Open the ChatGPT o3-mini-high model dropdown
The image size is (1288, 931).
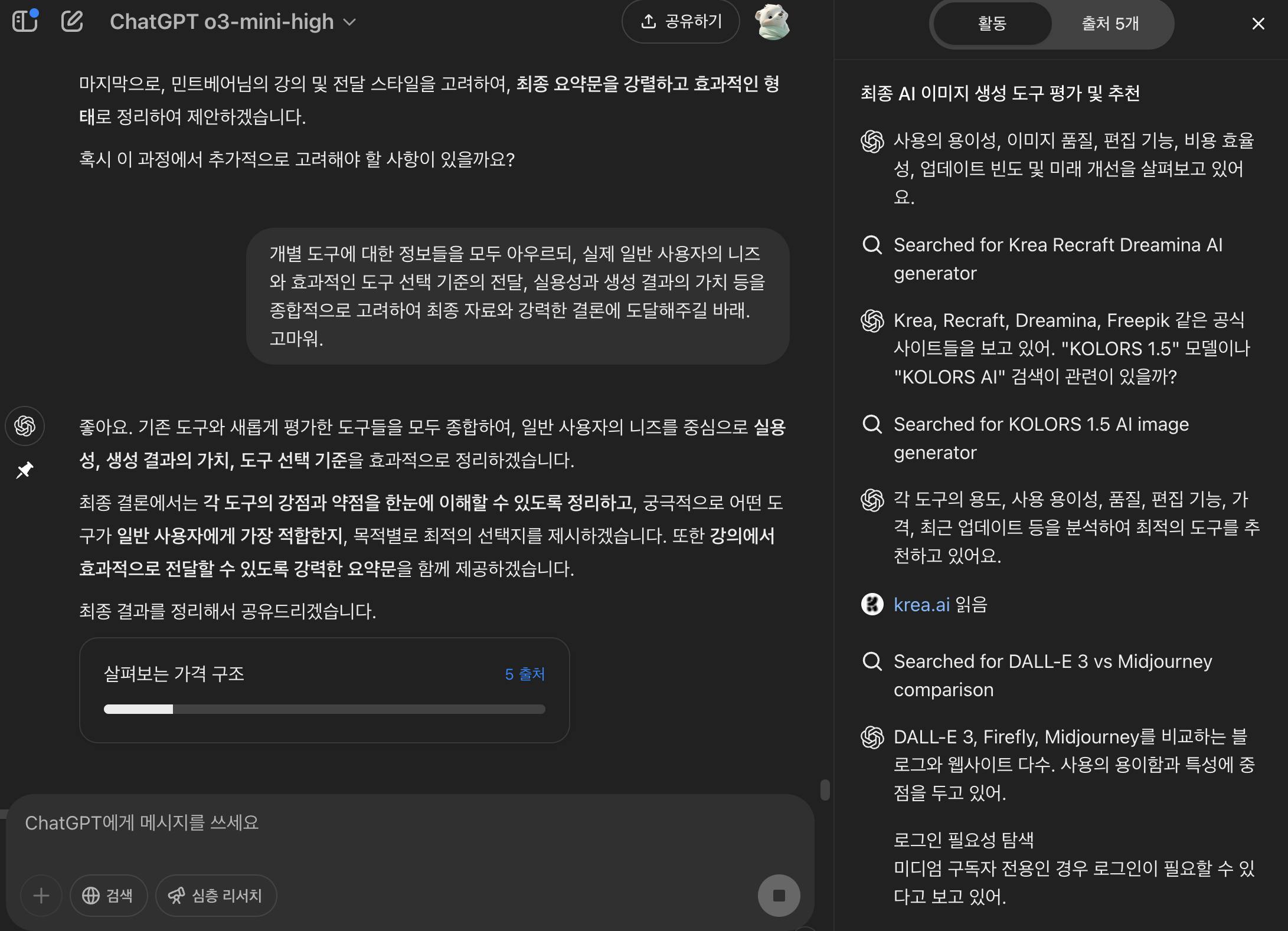[233, 22]
